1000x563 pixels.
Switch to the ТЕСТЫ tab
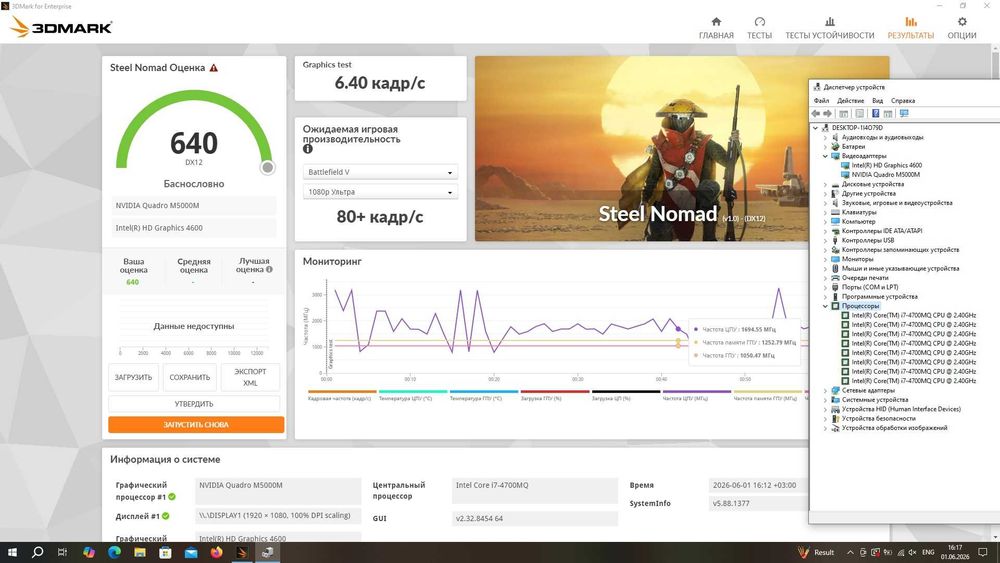click(759, 28)
